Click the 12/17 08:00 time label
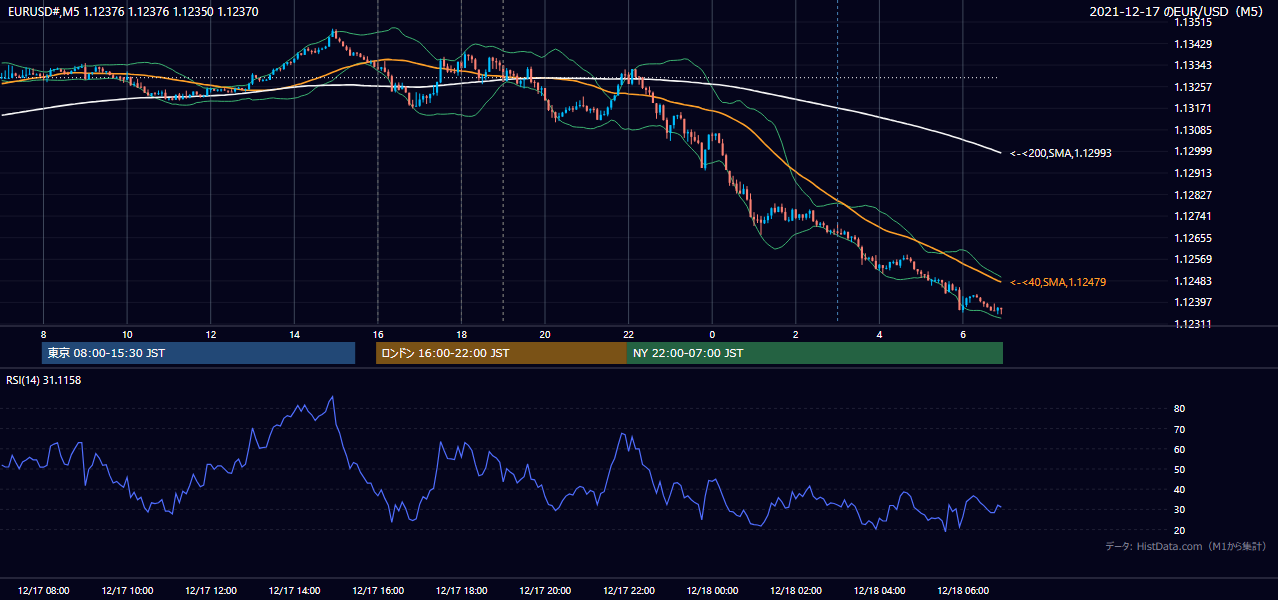1278x600 pixels. tap(44, 591)
